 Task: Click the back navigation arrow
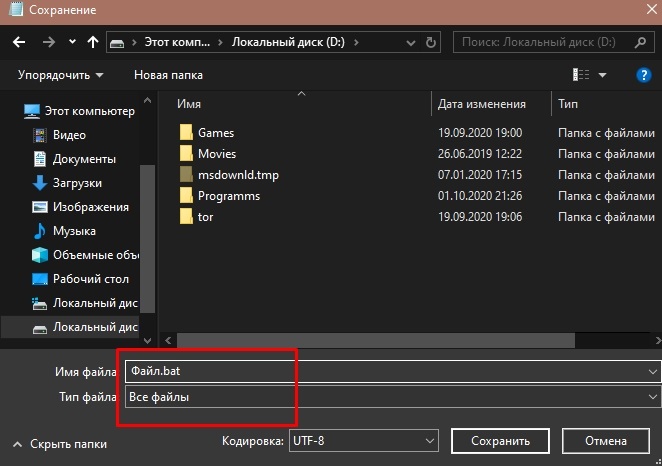(18, 43)
